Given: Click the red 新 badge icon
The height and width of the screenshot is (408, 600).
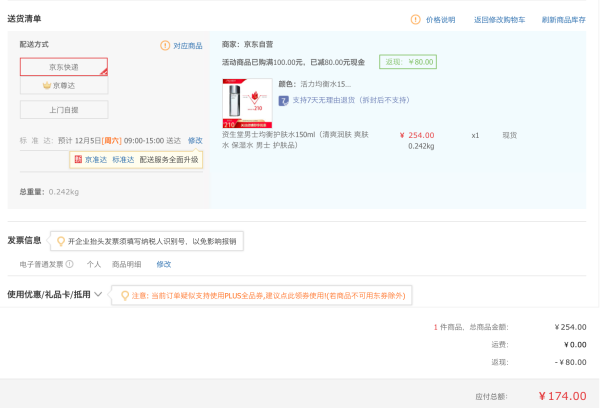Looking at the screenshot, I should [78, 159].
